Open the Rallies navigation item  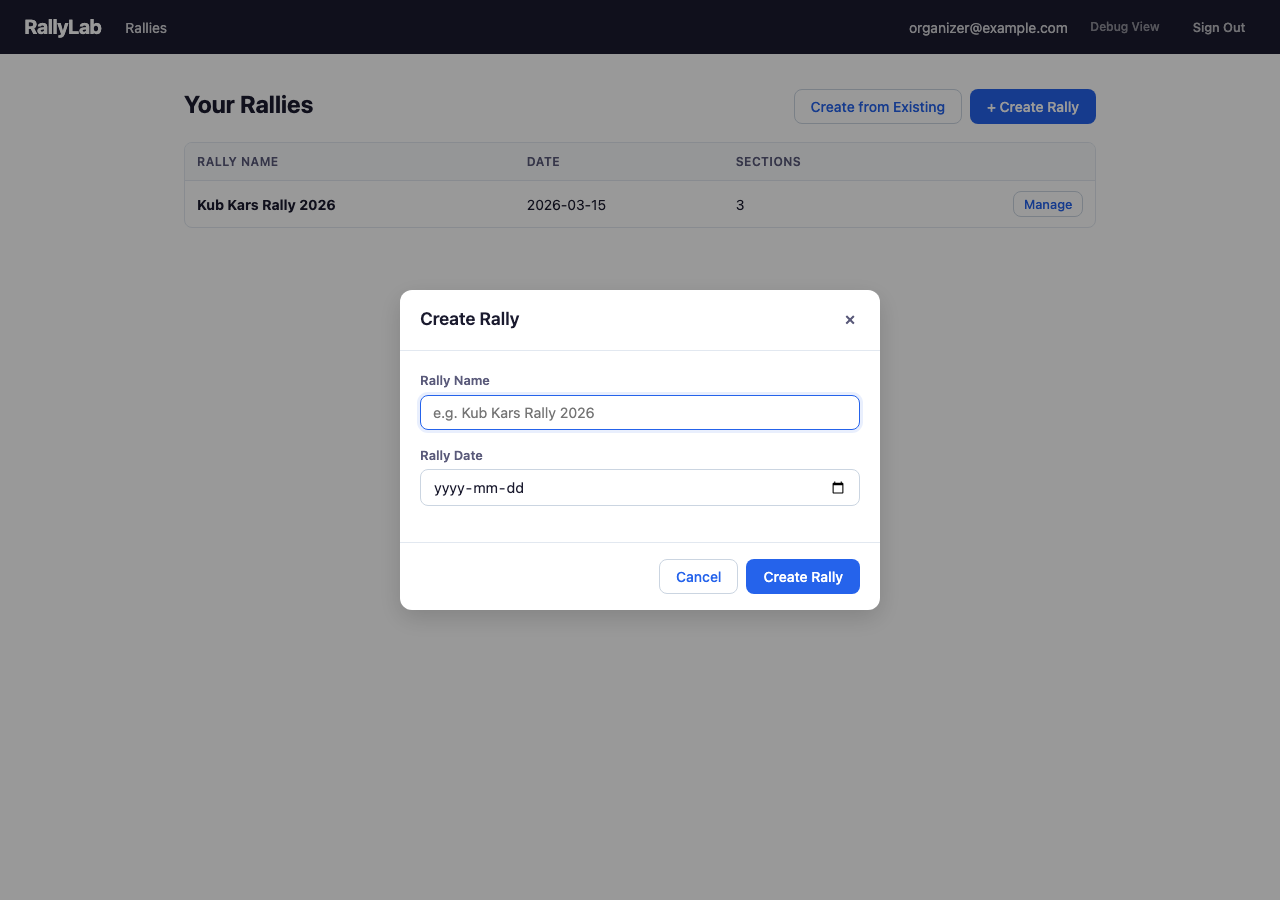click(145, 27)
